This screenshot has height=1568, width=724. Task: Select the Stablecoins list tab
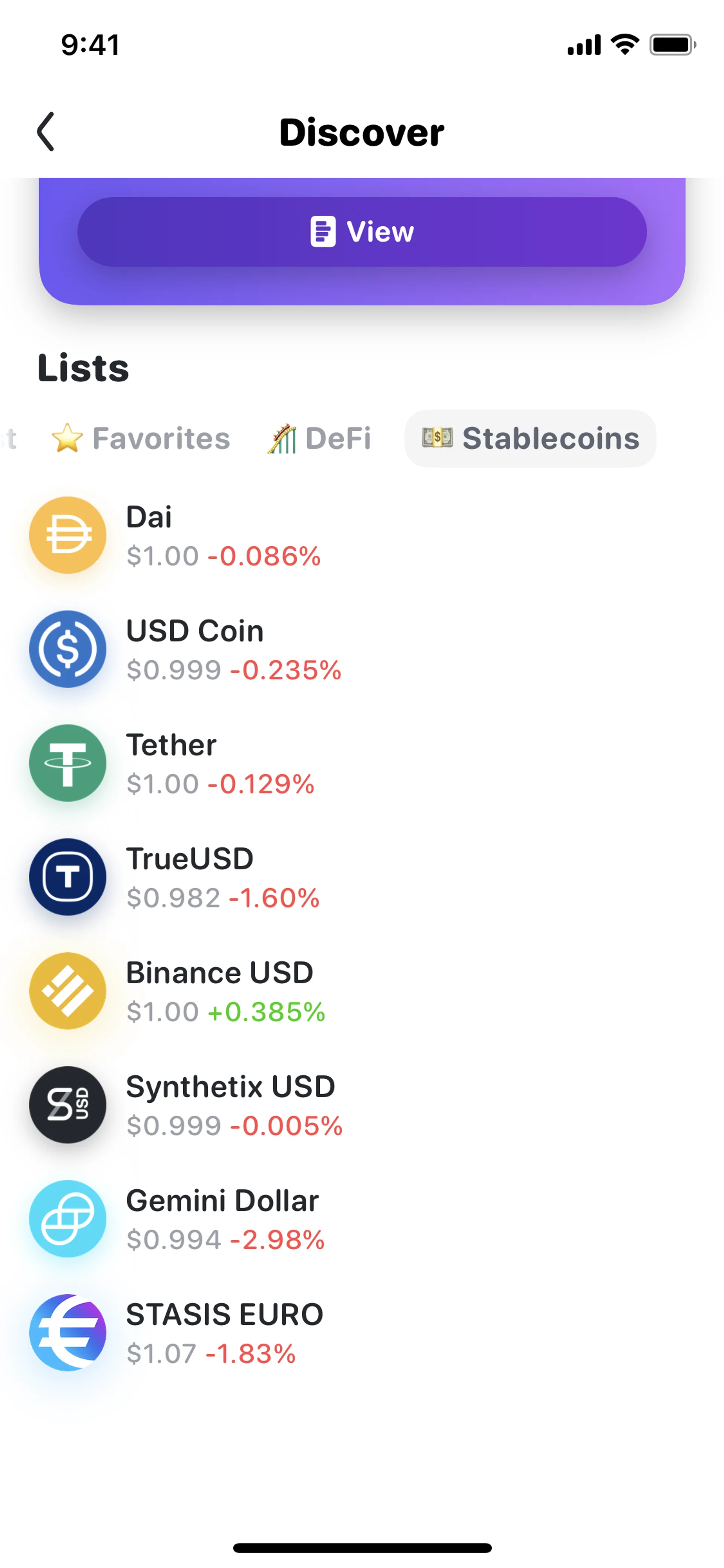pos(530,438)
